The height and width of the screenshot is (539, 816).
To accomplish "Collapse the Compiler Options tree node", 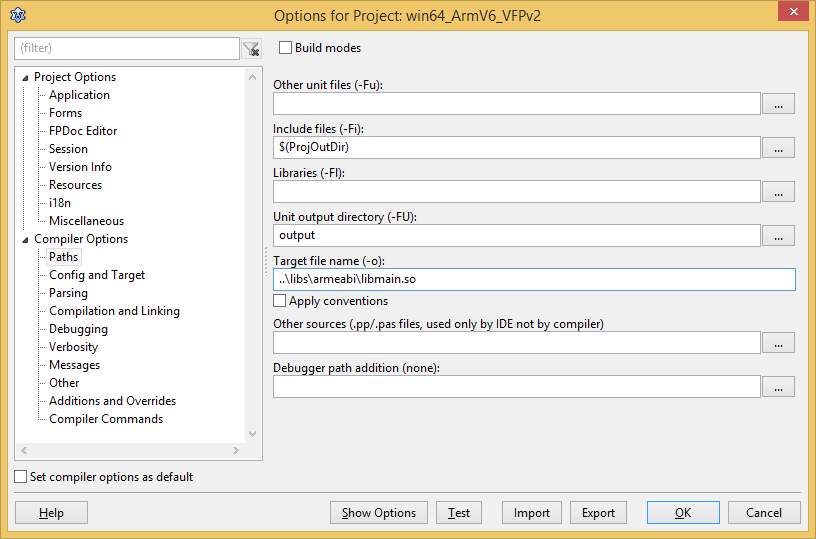I will point(25,239).
